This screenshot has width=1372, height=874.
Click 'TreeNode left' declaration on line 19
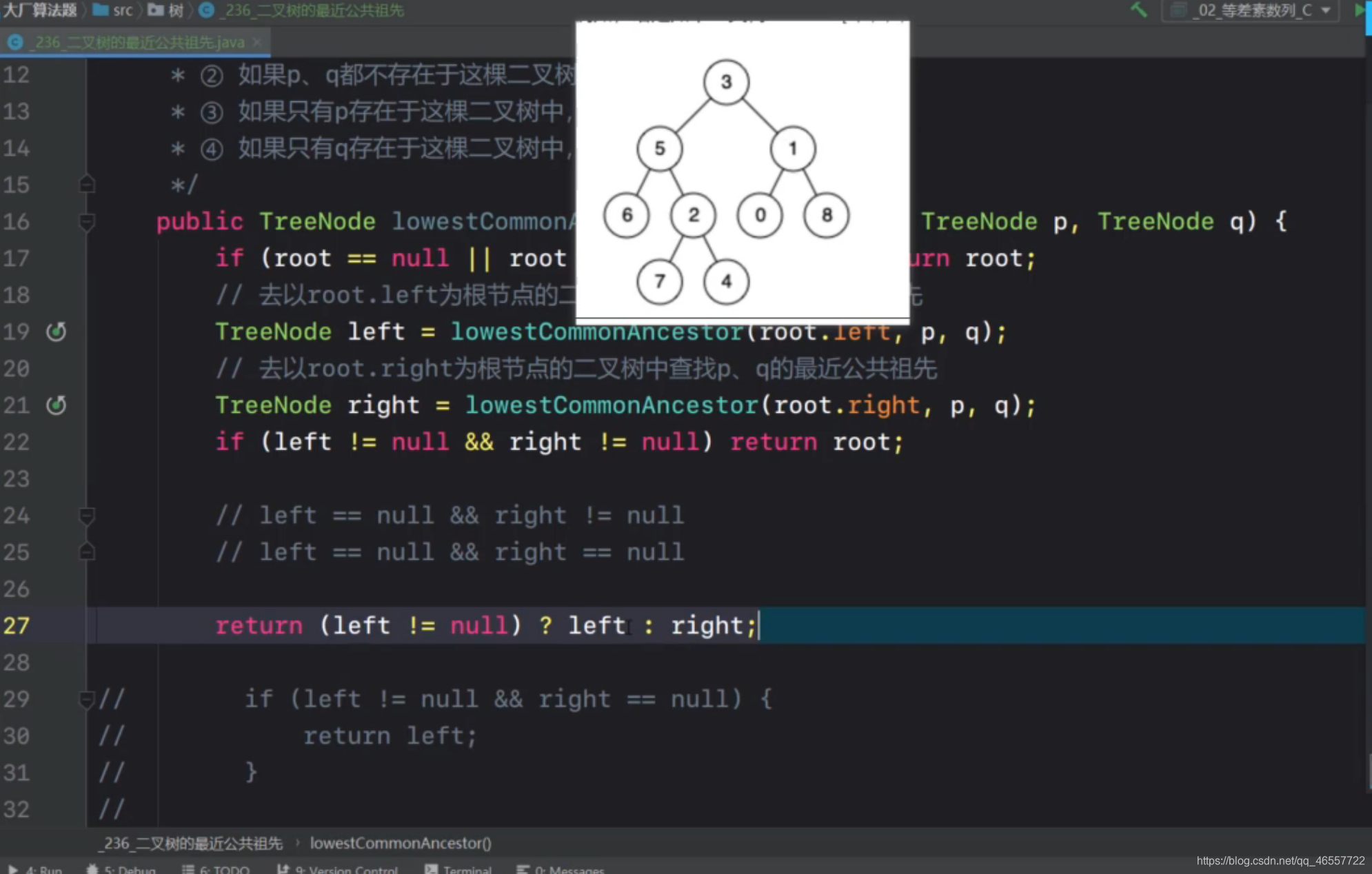point(310,332)
